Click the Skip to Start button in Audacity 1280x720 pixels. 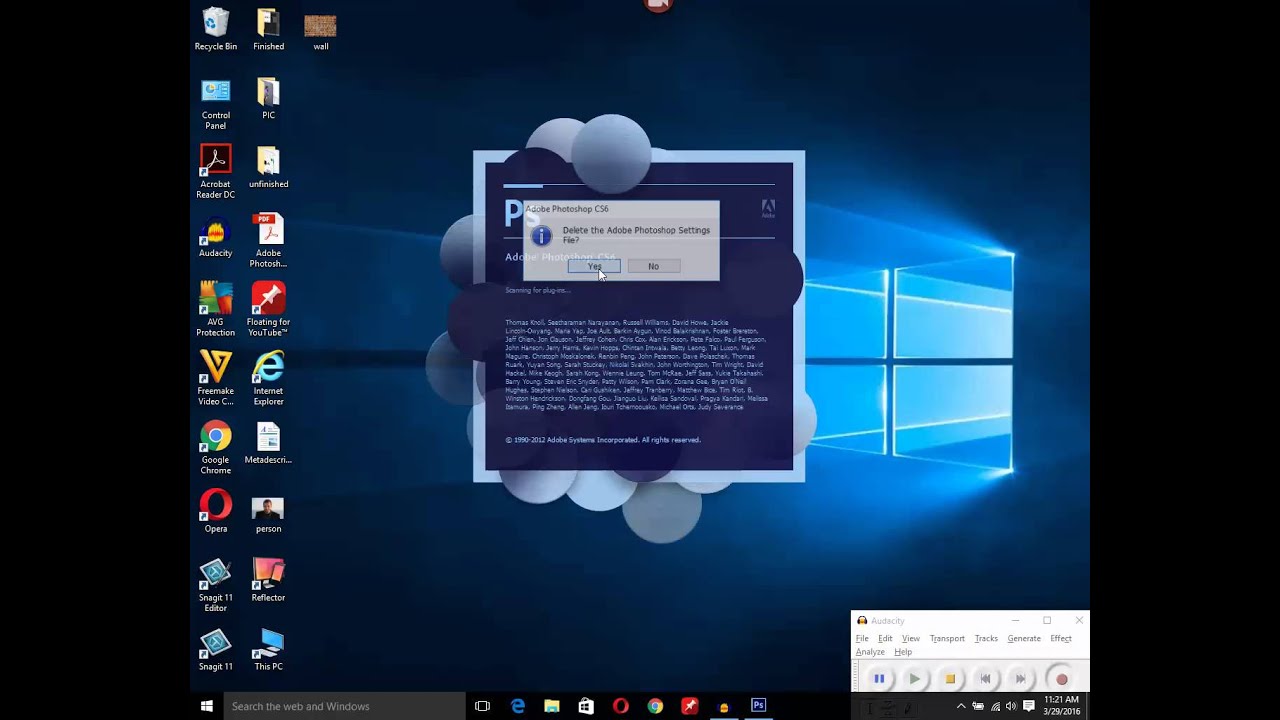985,679
